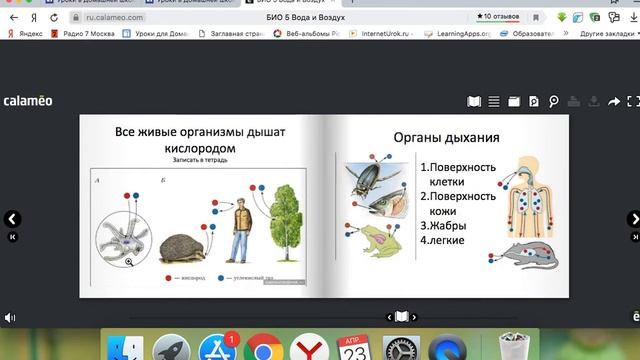Click the page progress slider track
Viewport: 640px width, 360px height.
tap(323, 317)
